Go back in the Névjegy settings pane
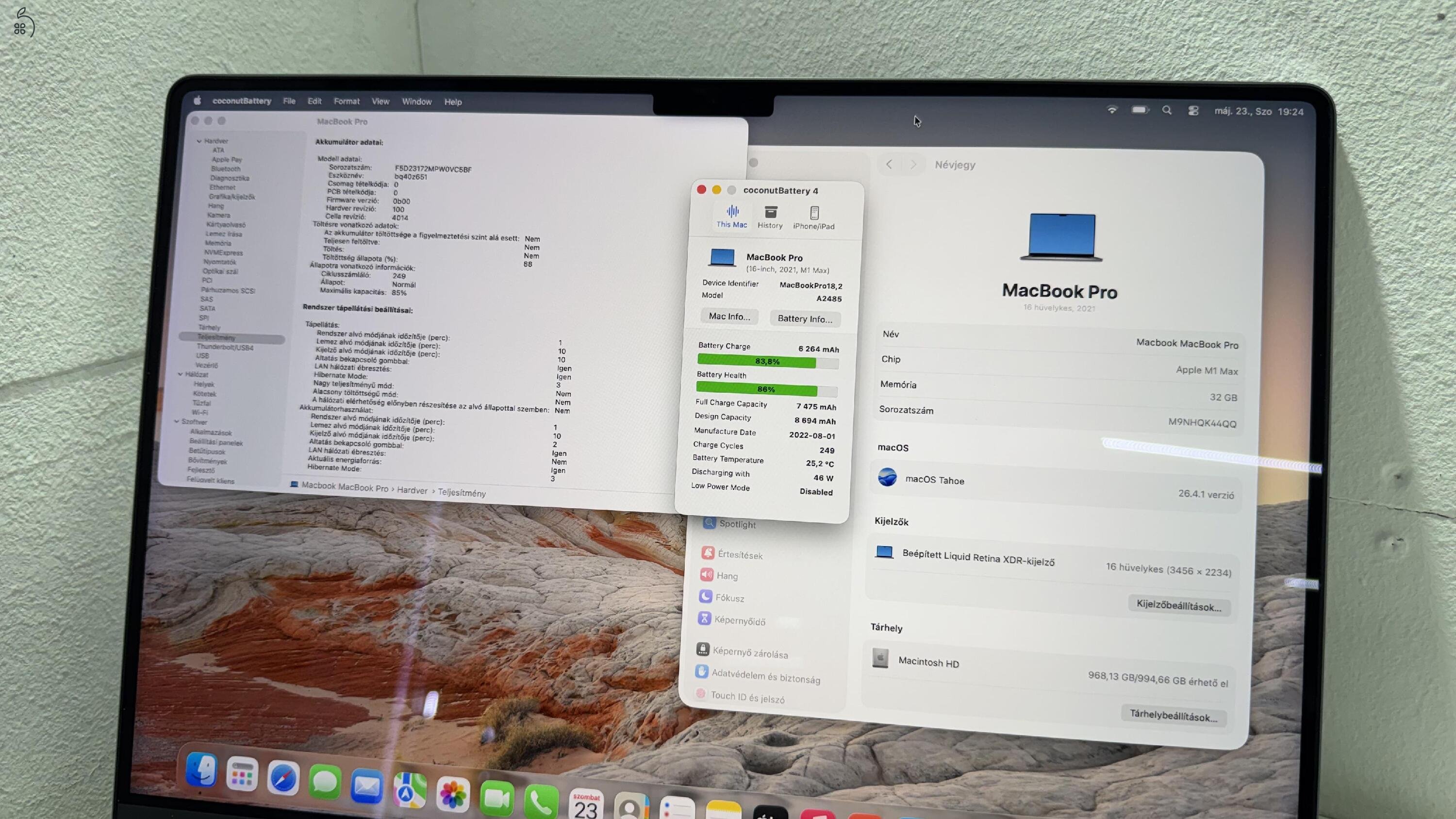This screenshot has height=819, width=1456. tap(889, 165)
